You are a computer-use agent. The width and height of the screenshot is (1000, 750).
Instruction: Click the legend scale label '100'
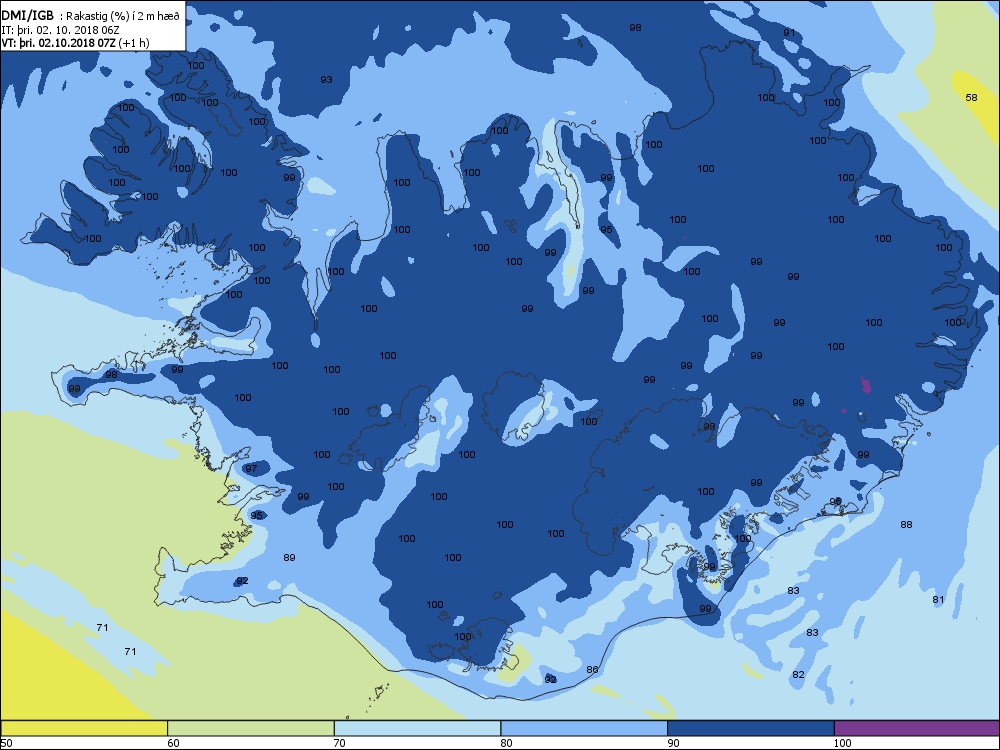click(842, 743)
